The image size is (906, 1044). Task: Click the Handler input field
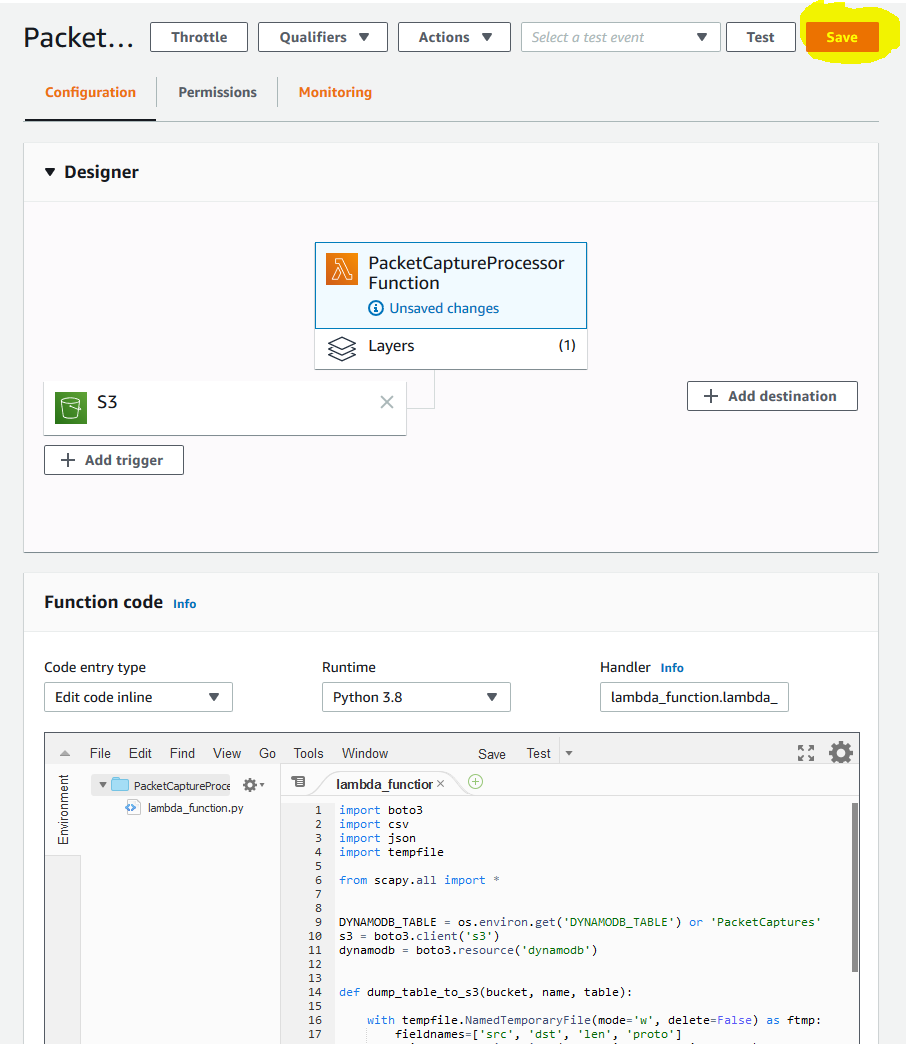tap(694, 697)
